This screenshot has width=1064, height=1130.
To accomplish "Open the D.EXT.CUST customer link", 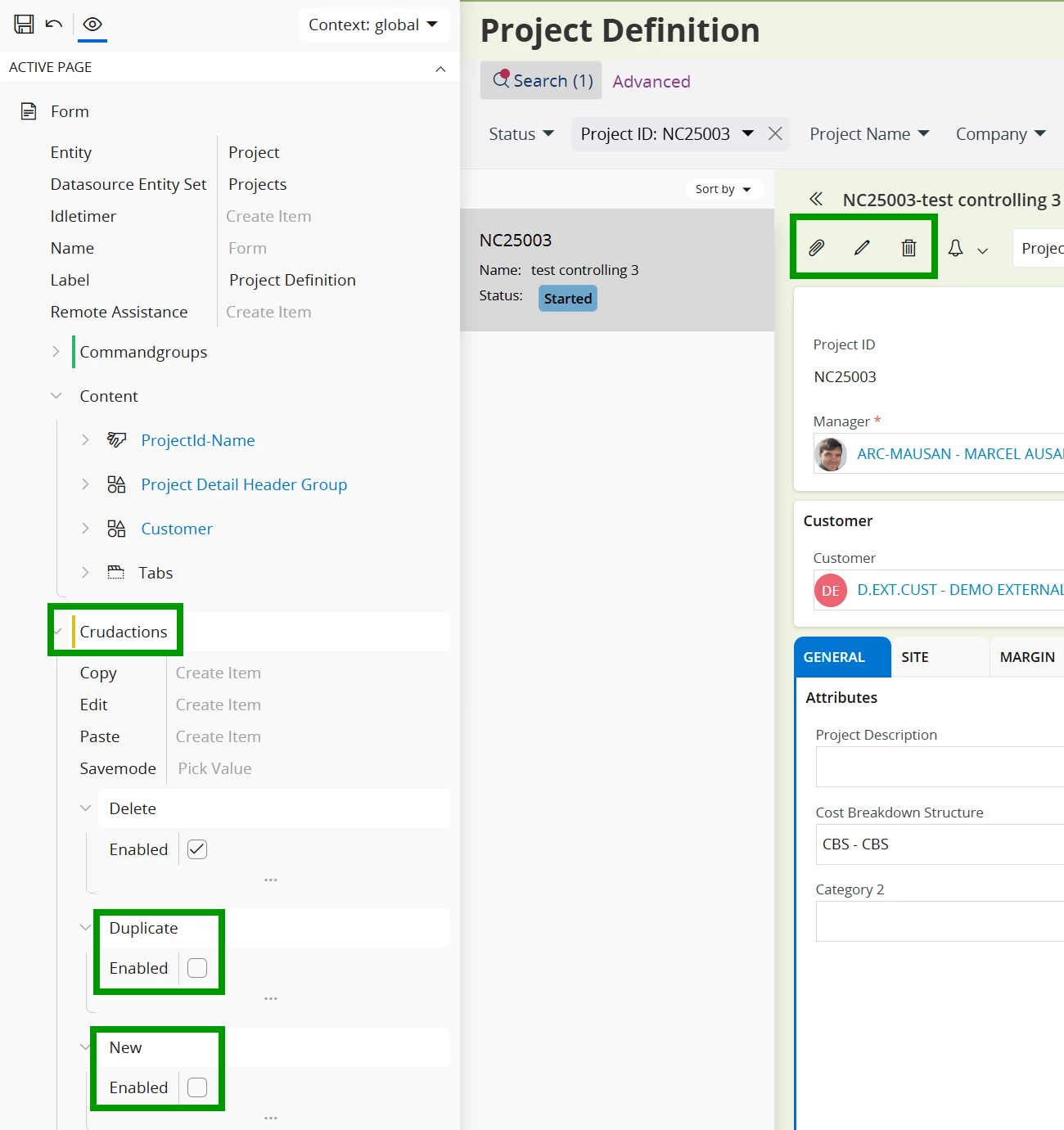I will pyautogui.click(x=960, y=590).
